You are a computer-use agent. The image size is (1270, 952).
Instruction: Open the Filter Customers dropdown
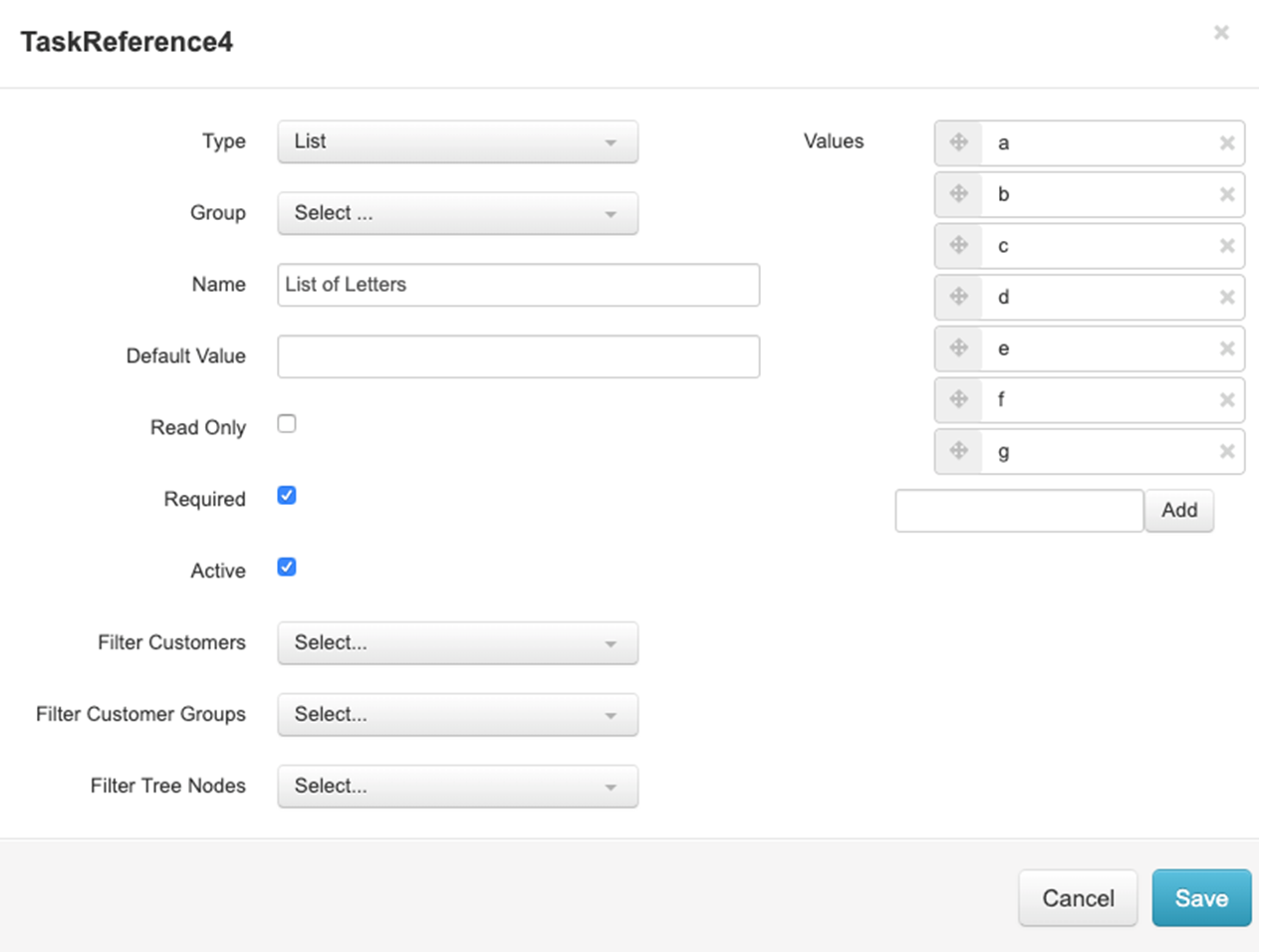tap(457, 643)
